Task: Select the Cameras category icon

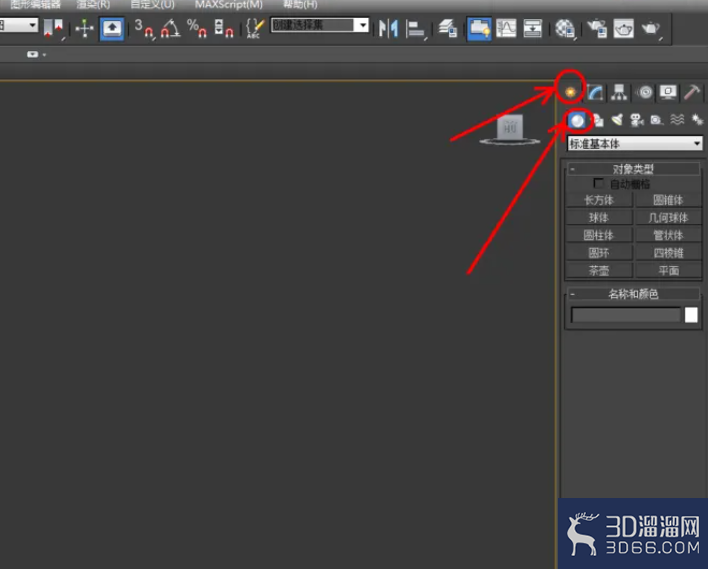Action: (637, 120)
